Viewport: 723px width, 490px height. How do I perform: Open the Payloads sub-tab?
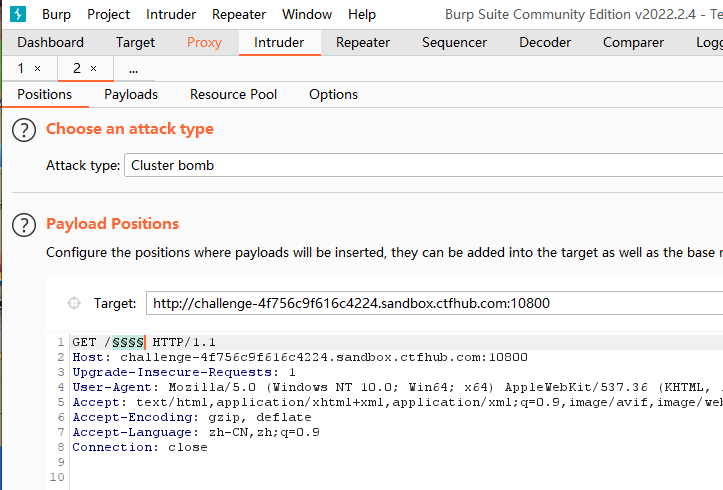pyautogui.click(x=131, y=94)
